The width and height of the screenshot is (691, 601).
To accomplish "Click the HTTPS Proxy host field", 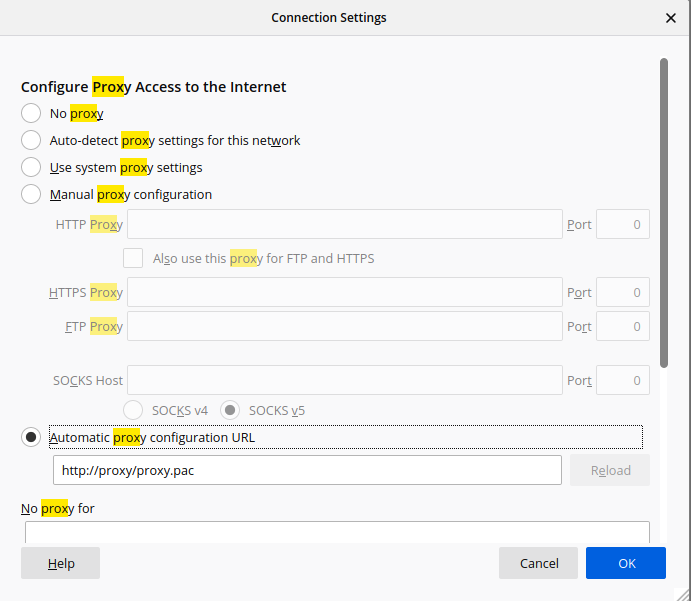I will tap(345, 292).
